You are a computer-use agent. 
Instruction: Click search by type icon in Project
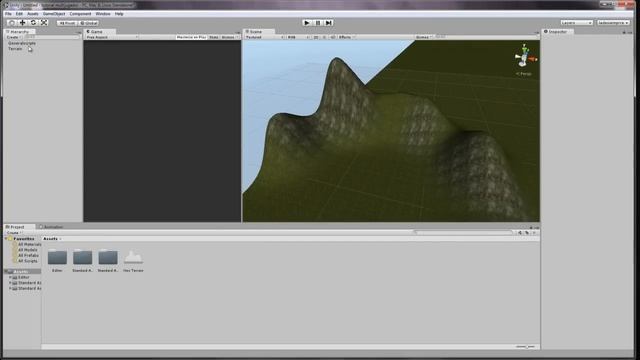pyautogui.click(x=520, y=233)
